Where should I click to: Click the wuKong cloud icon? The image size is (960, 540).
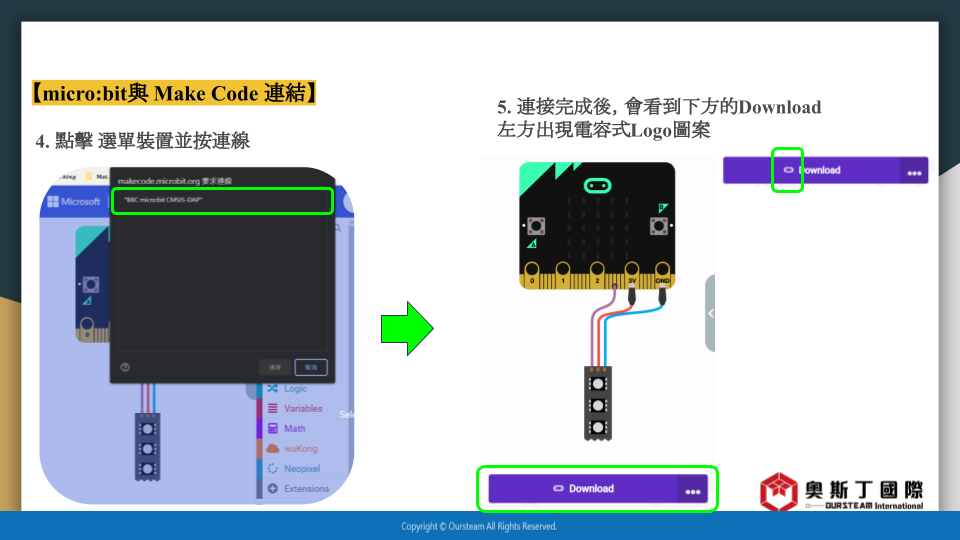pyautogui.click(x=272, y=449)
